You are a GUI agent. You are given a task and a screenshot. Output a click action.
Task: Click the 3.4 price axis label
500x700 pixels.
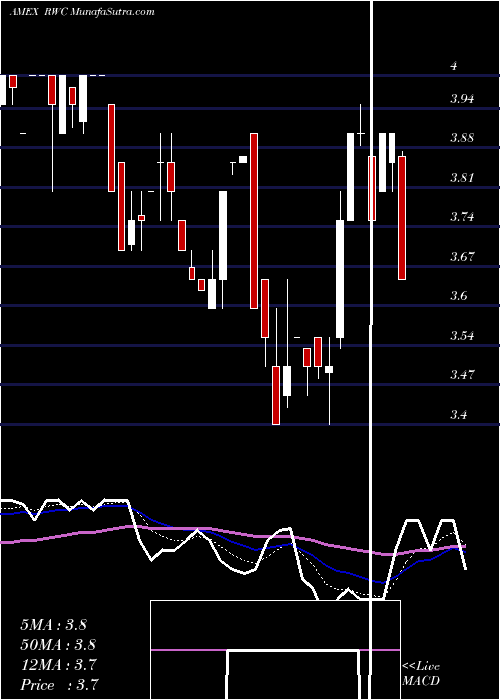459,414
